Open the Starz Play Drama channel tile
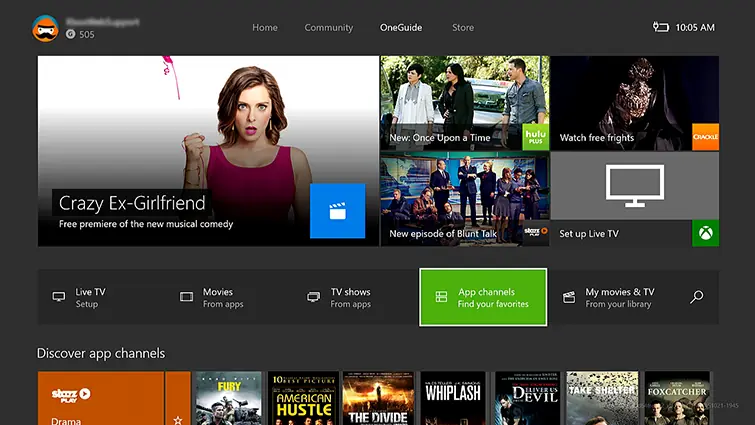Screen dimensions: 755x425 [x=101, y=399]
